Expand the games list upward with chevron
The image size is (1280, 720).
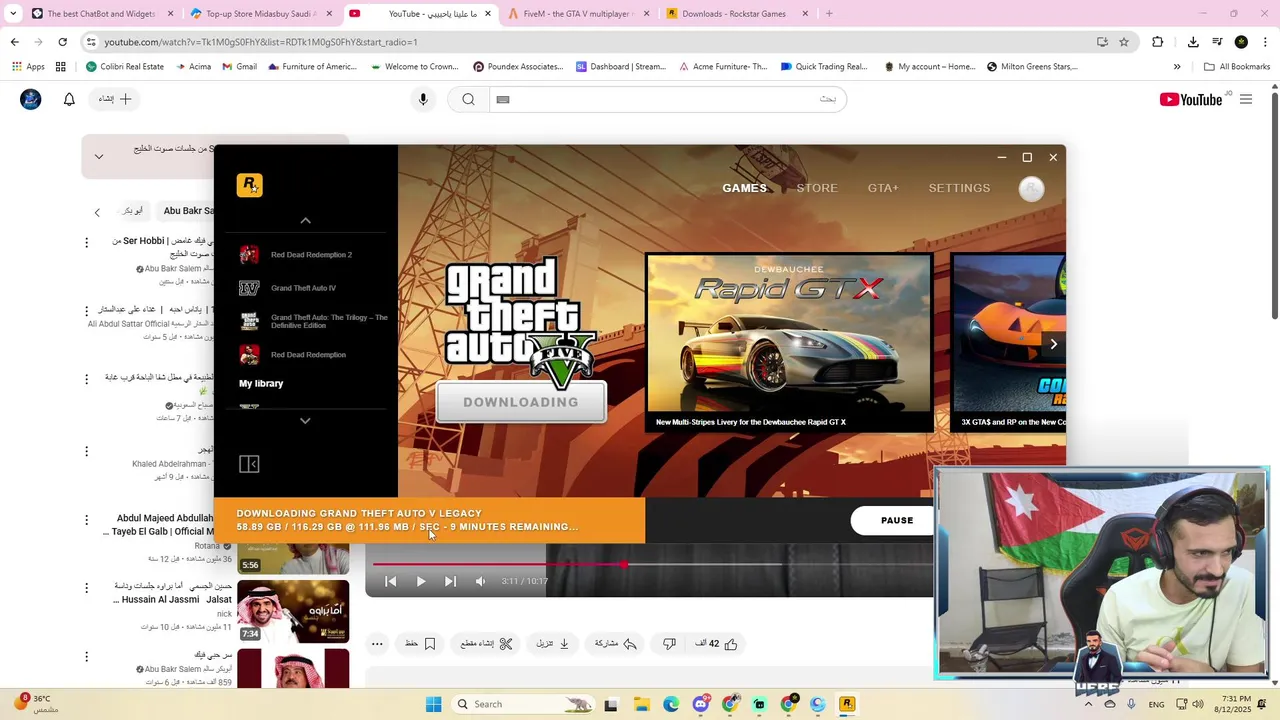[305, 220]
